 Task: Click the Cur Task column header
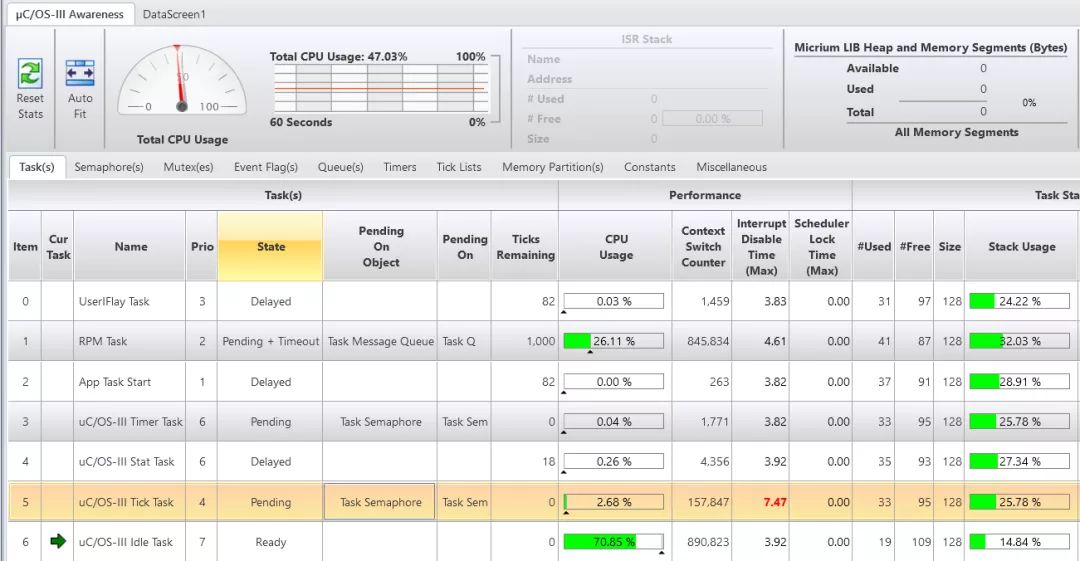pyautogui.click(x=58, y=246)
